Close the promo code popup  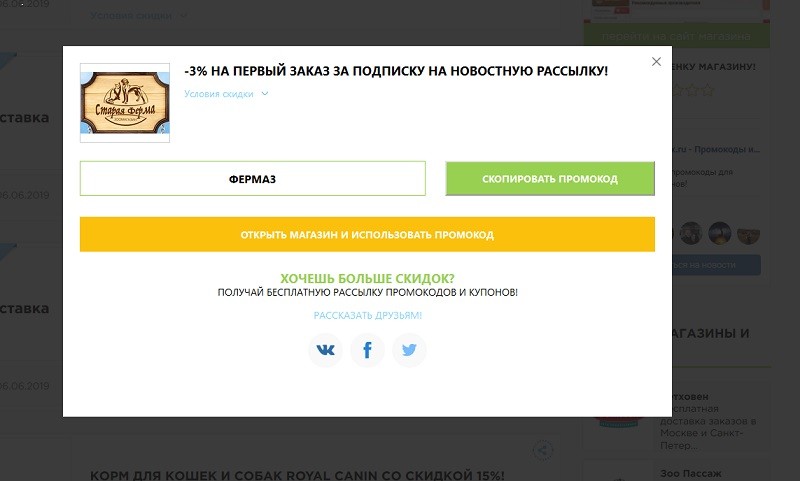point(656,62)
